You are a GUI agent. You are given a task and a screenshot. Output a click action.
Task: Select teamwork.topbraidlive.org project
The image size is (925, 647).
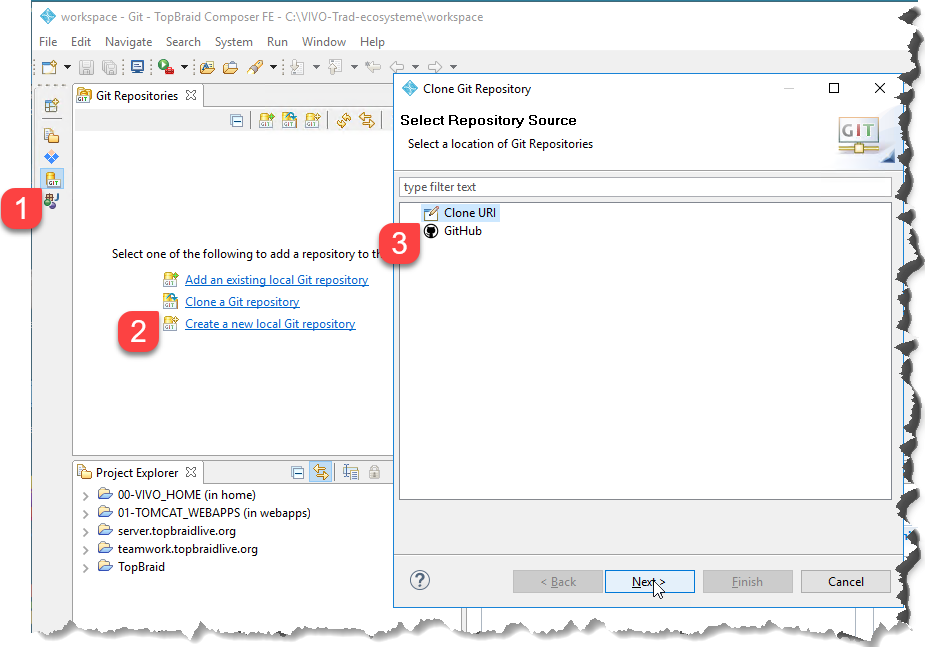point(188,549)
